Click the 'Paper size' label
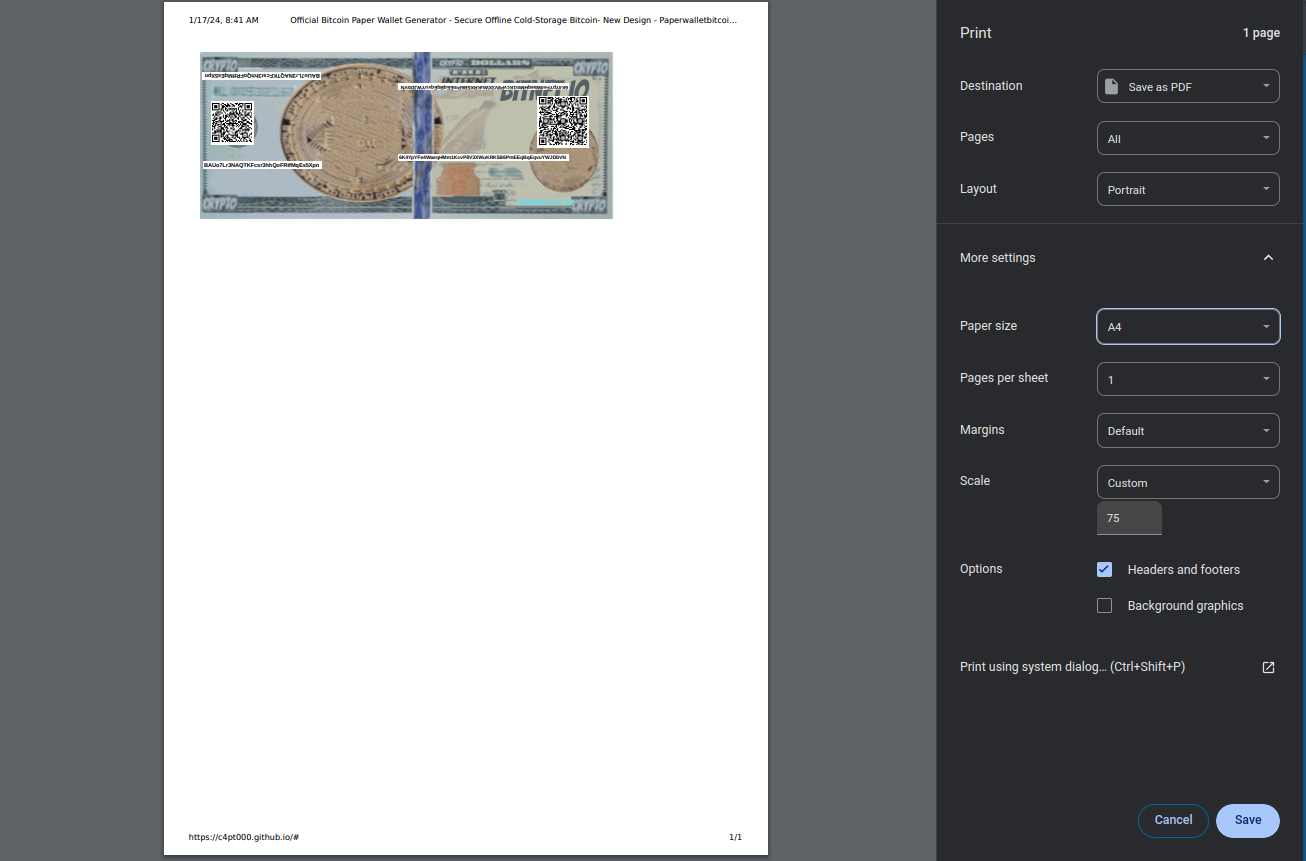Viewport: 1306px width, 861px height. point(988,326)
